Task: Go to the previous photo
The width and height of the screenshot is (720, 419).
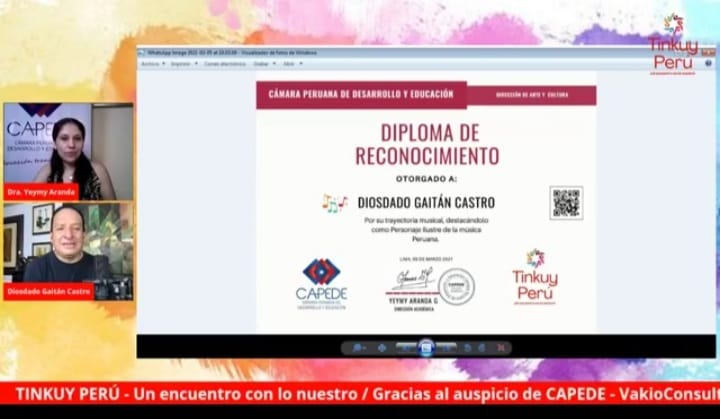Action: 406,348
